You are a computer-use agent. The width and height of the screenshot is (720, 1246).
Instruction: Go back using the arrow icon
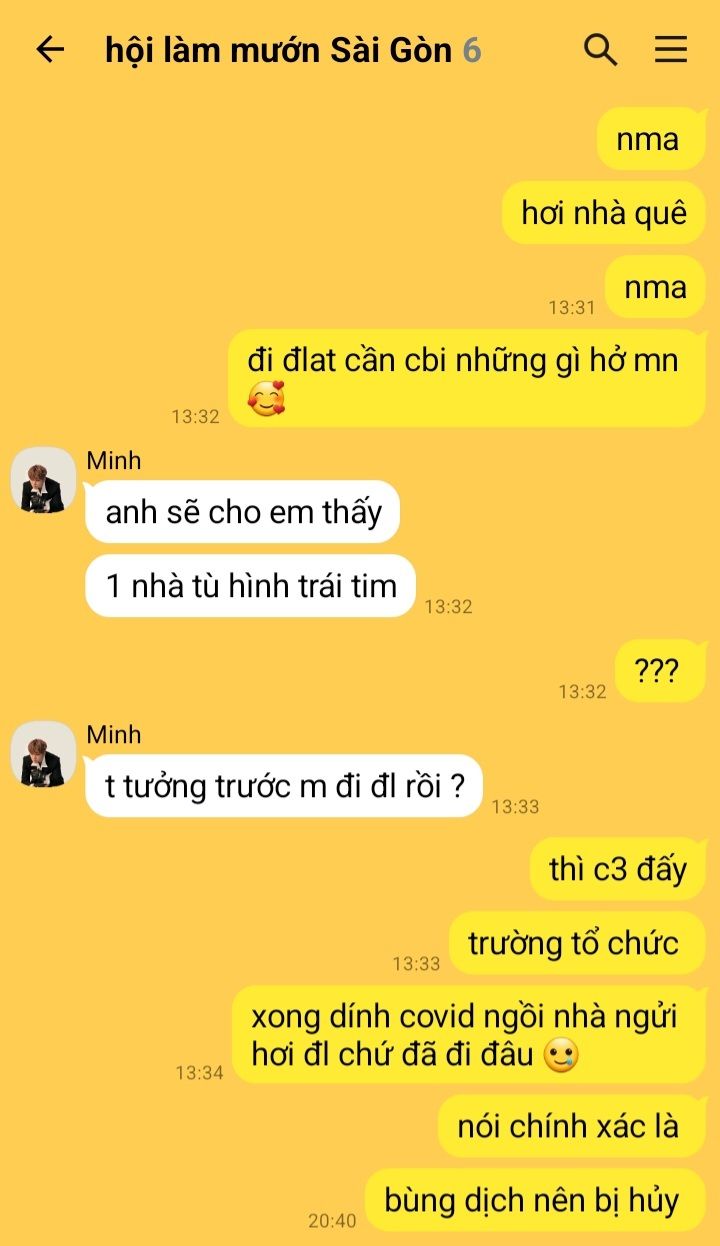[x=50, y=49]
